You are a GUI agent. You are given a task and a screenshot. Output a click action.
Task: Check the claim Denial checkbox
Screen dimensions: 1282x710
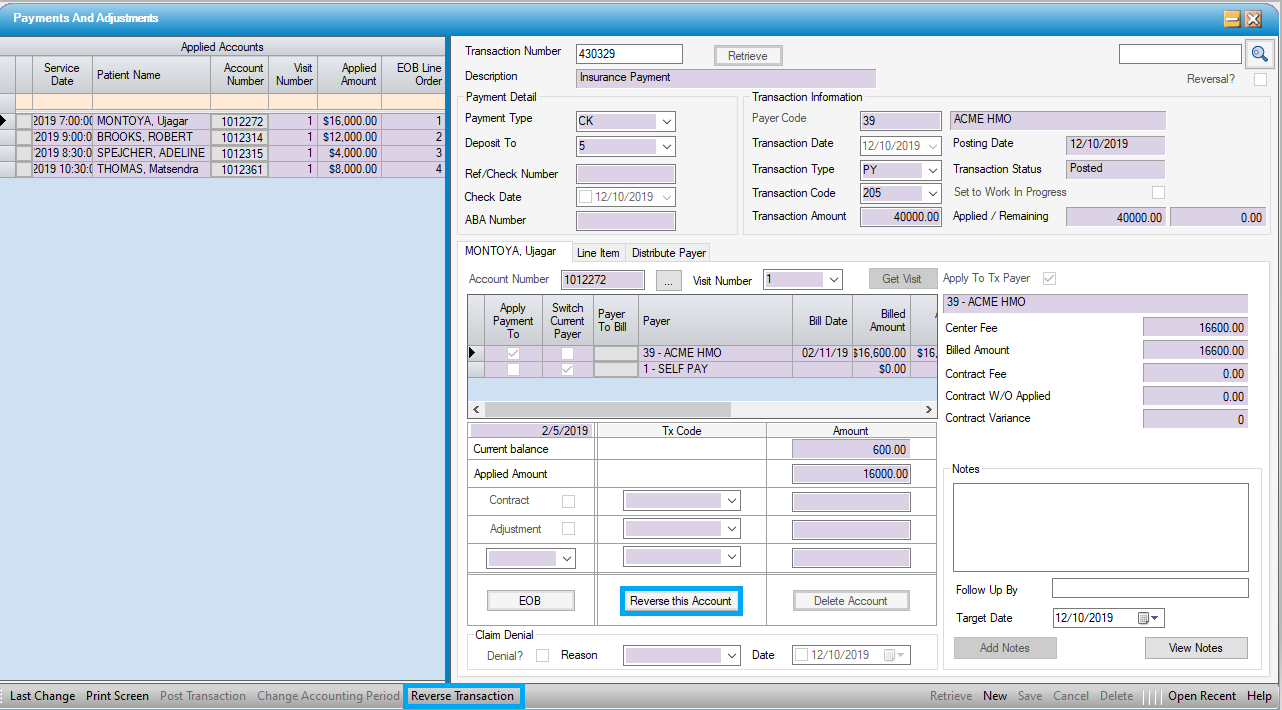542,656
